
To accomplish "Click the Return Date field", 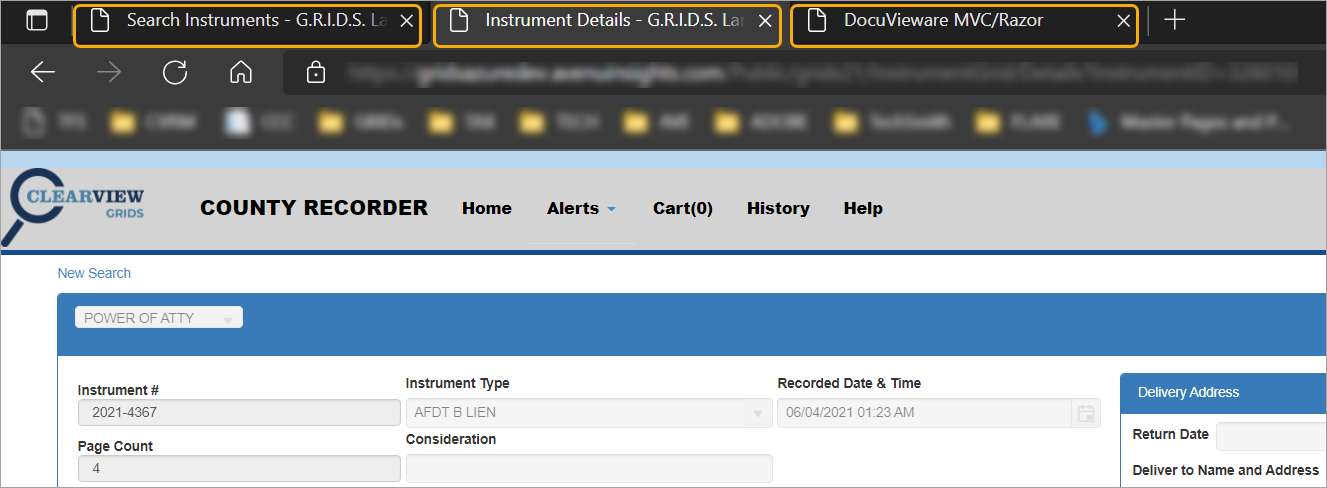I will [x=1270, y=436].
